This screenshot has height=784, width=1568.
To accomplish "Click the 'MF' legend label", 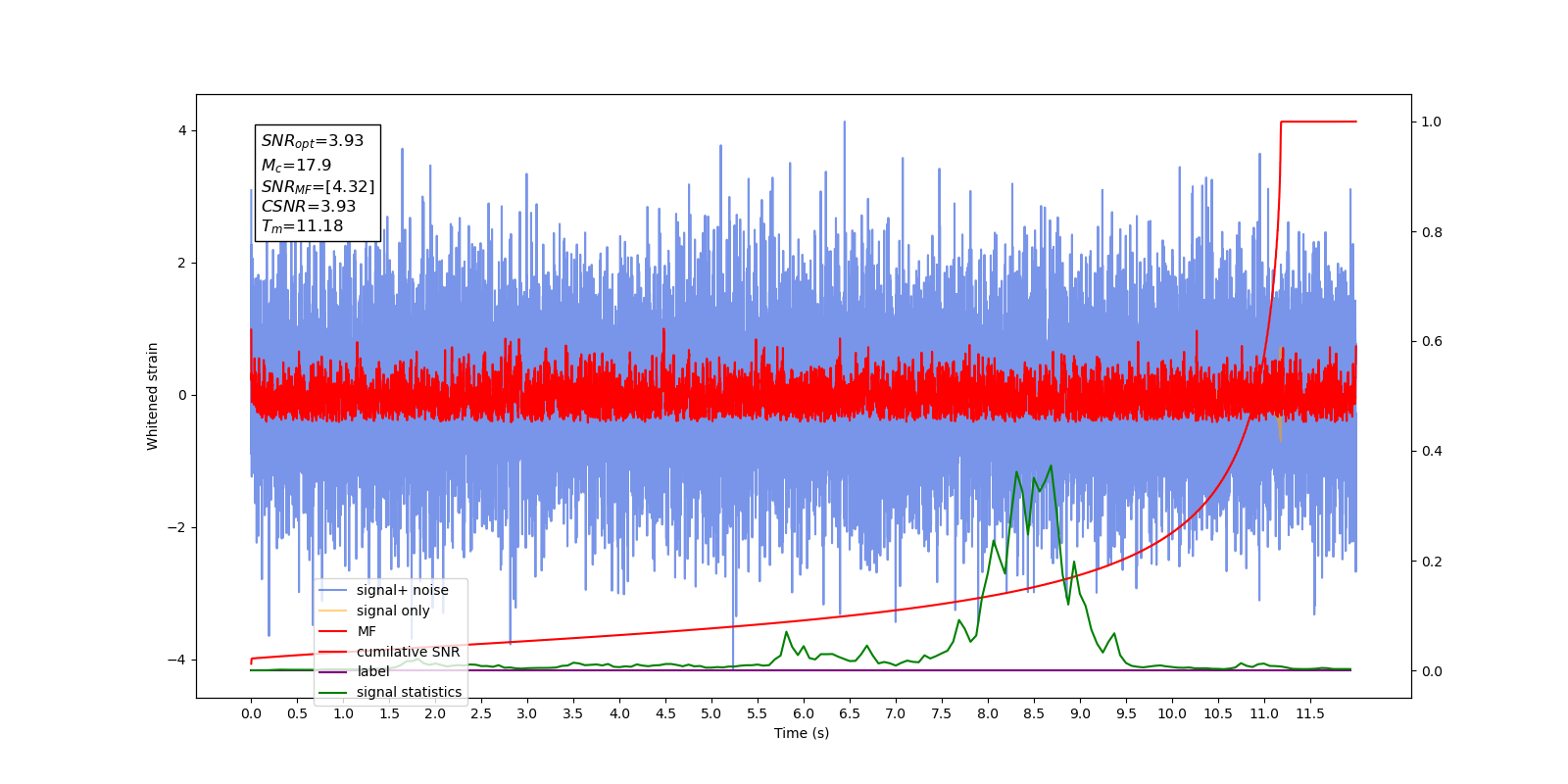I will (367, 631).
